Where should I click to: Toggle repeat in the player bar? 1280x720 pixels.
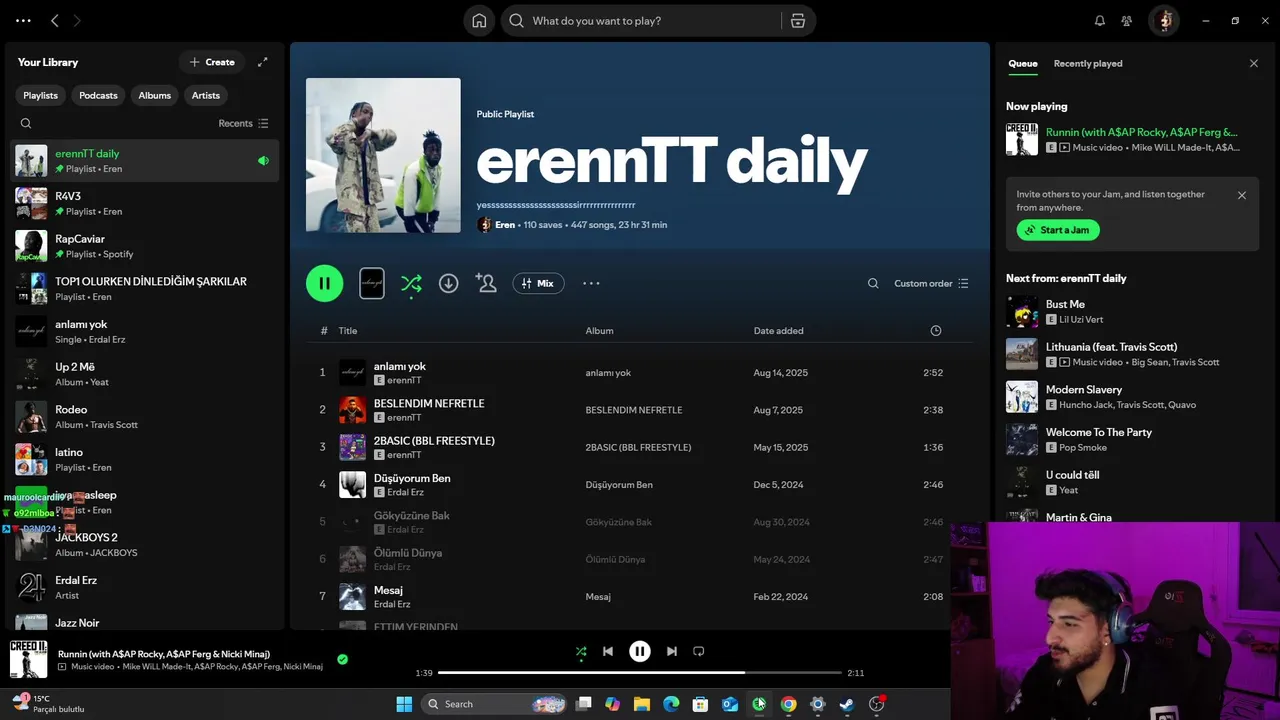699,651
